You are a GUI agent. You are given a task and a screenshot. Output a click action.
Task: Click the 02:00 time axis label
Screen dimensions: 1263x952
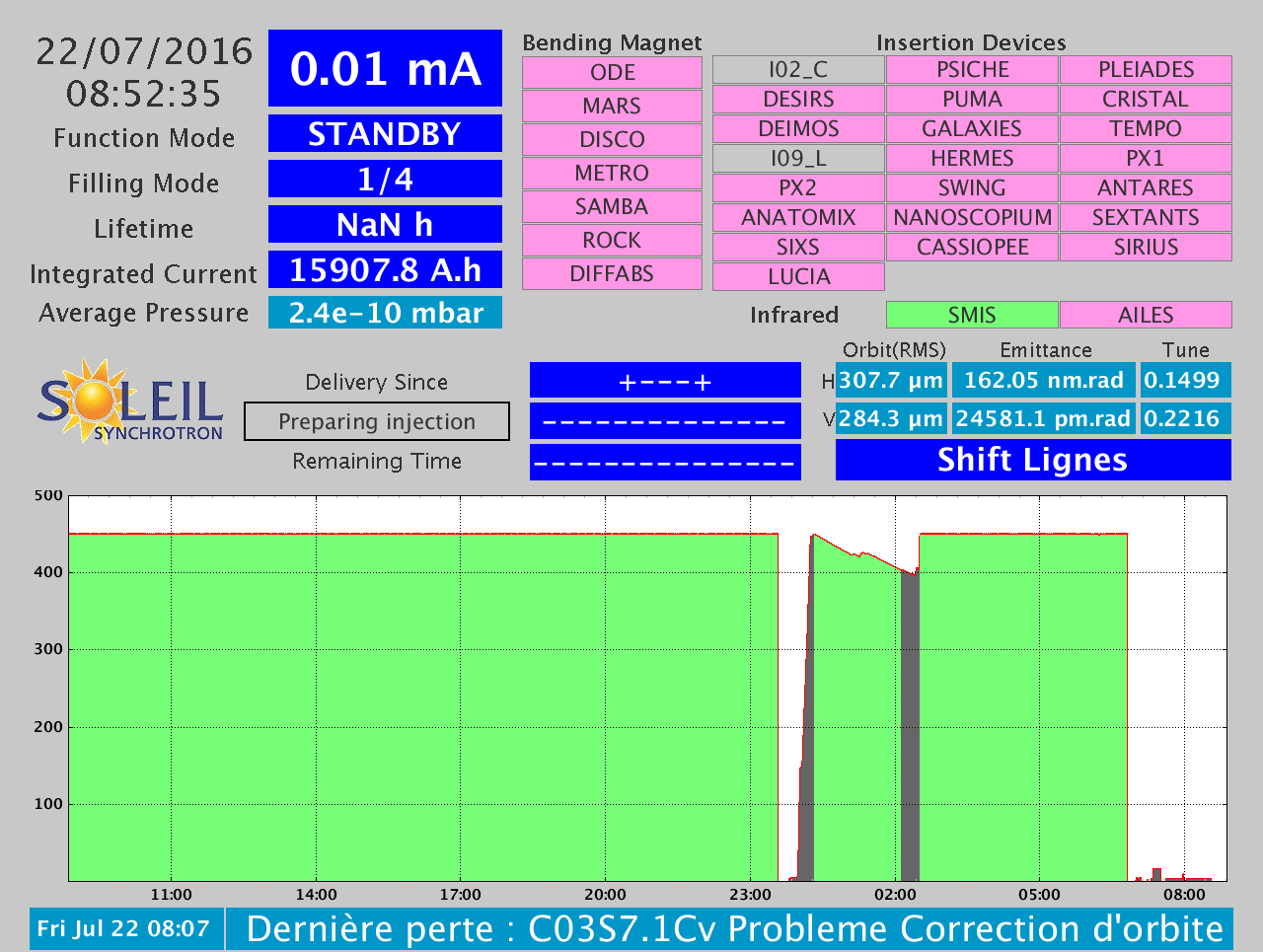click(x=895, y=895)
